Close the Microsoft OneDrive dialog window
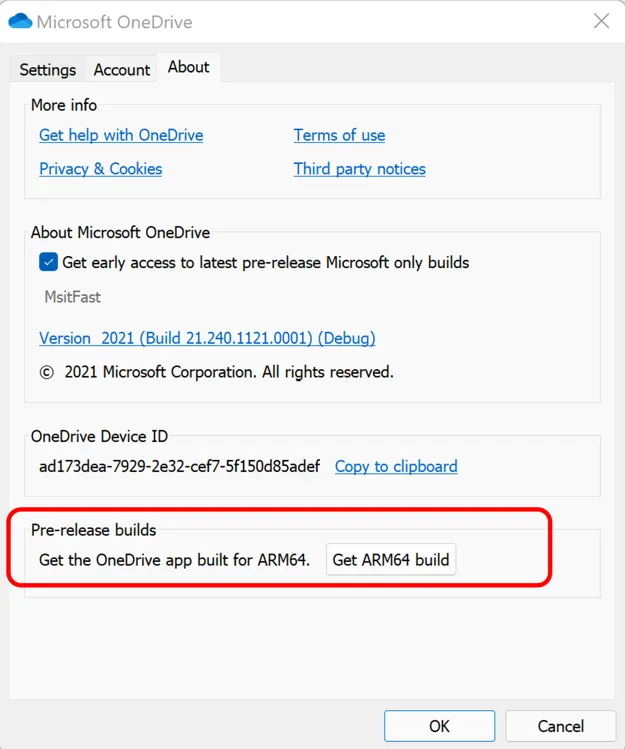 click(x=601, y=21)
